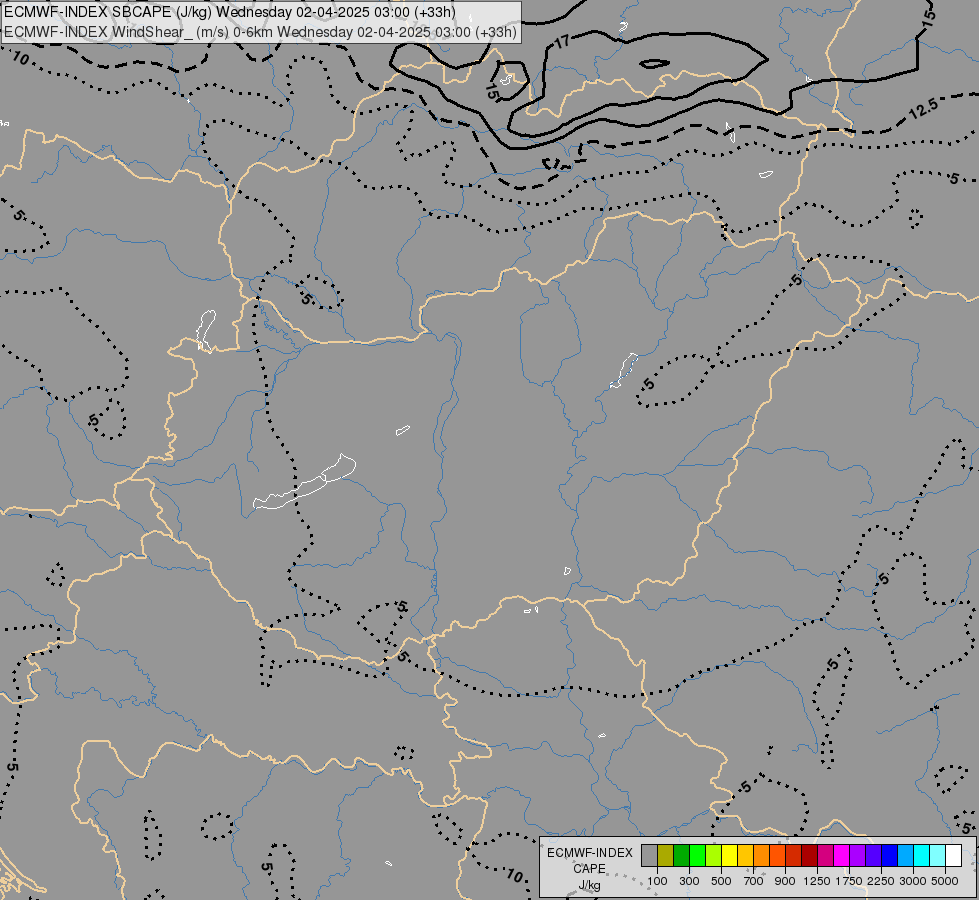Click the '1250' legend value
The width and height of the screenshot is (979, 900).
point(817,881)
